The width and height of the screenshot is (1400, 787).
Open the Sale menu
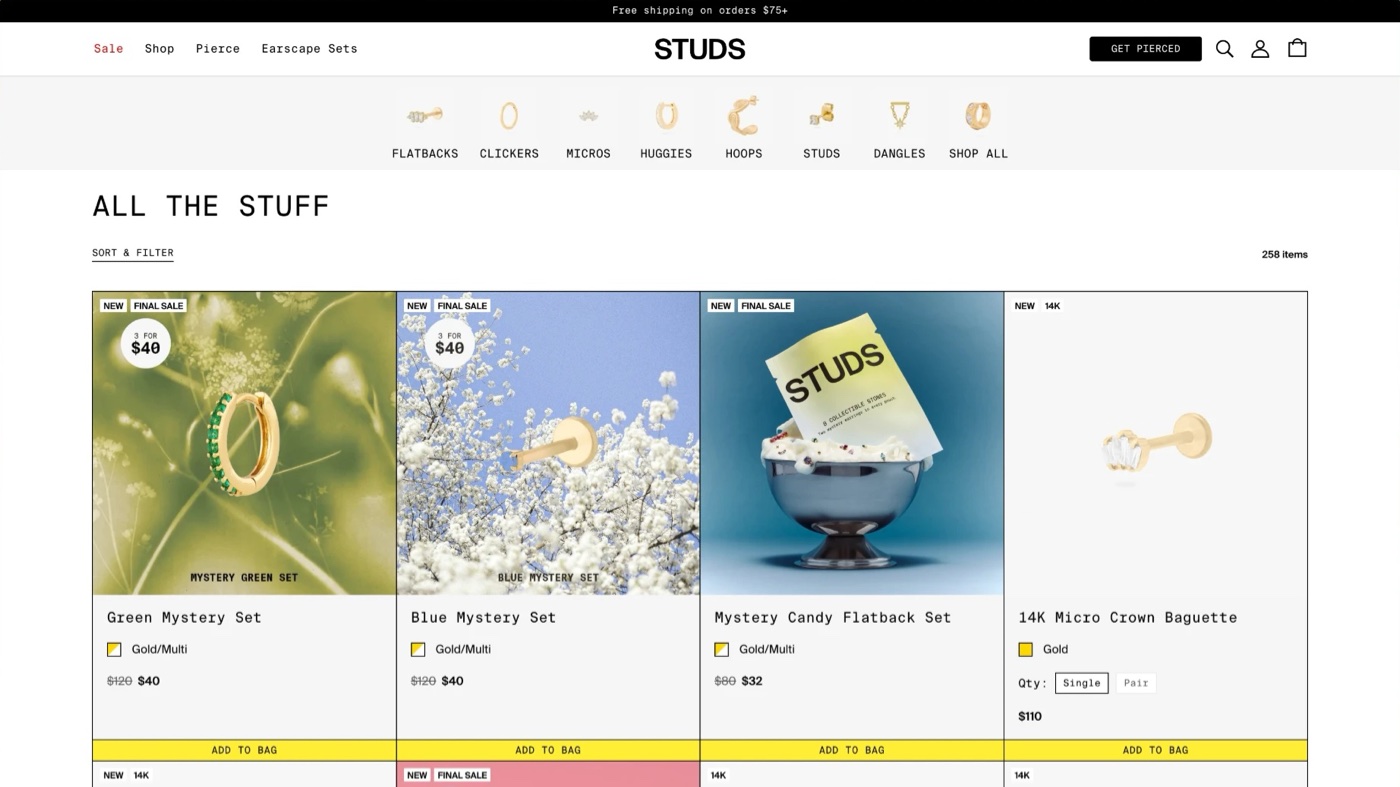tap(109, 49)
